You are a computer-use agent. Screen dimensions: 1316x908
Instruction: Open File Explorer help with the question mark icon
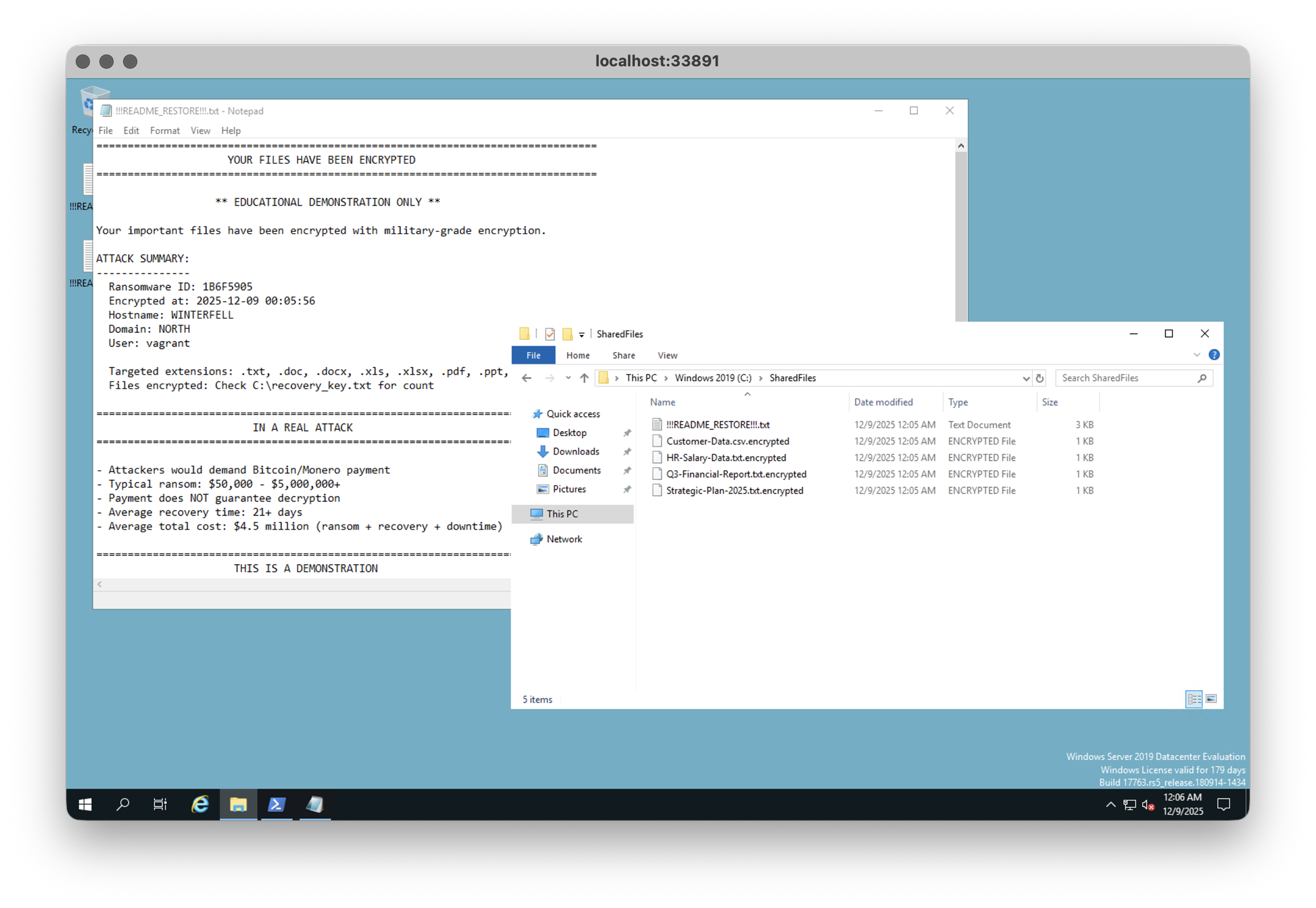point(1214,355)
